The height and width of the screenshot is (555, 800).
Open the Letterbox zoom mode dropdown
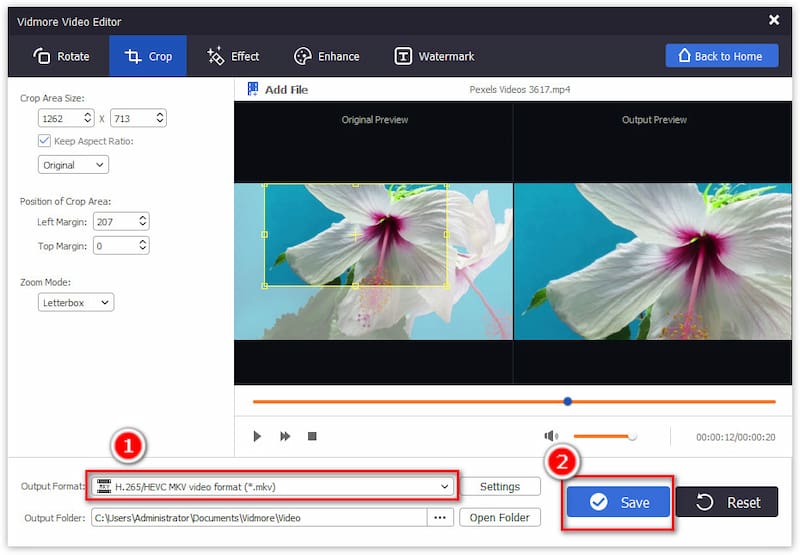[x=76, y=301]
